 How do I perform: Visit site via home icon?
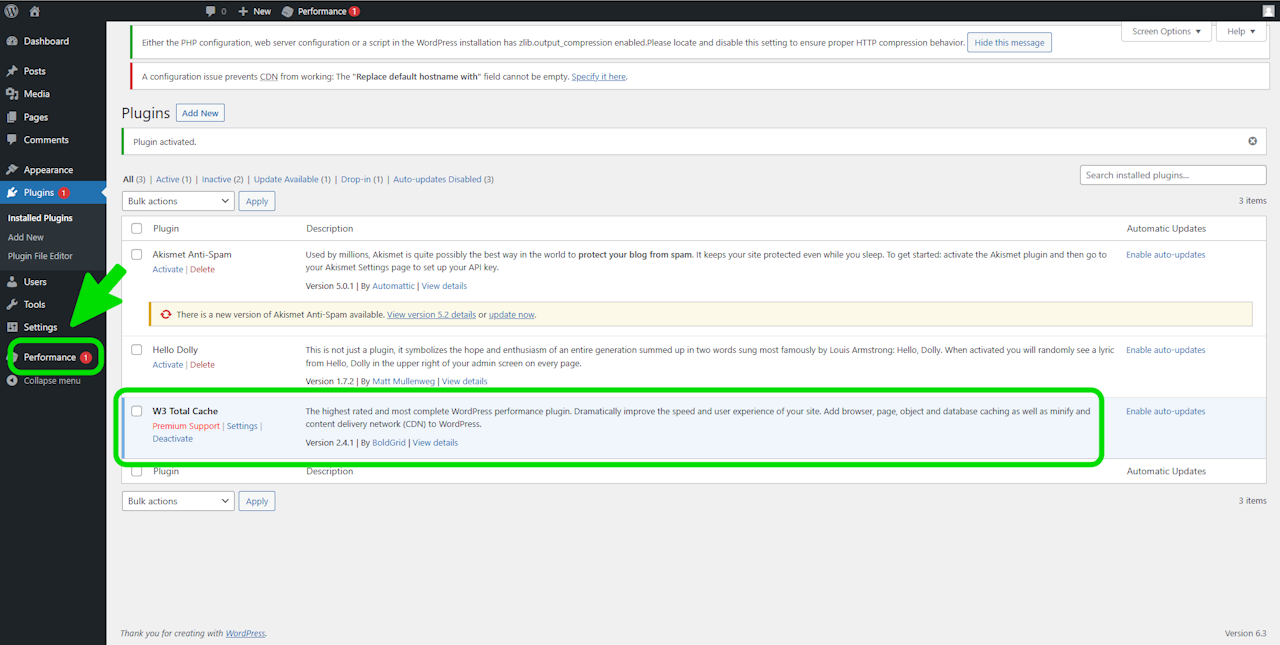tap(35, 11)
